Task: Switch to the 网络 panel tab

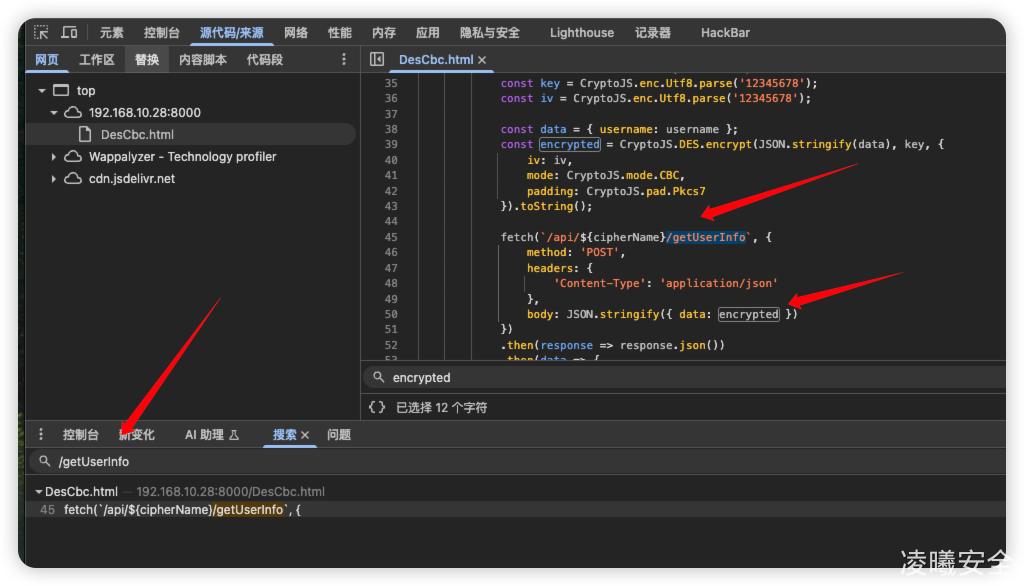Action: click(x=296, y=33)
